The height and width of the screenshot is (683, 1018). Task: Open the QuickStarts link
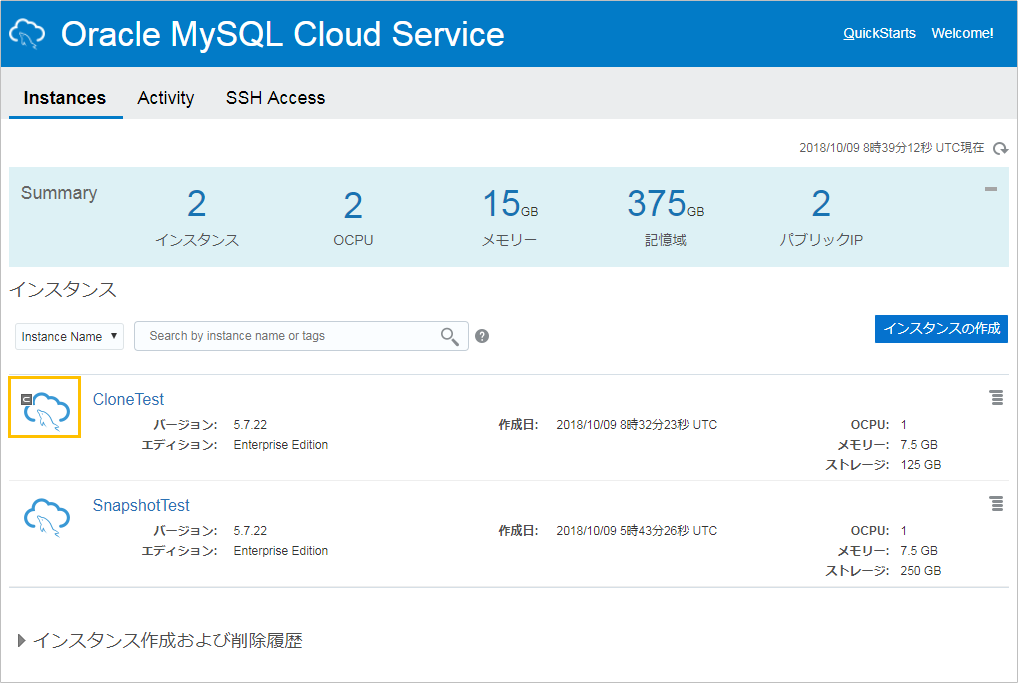pos(879,33)
